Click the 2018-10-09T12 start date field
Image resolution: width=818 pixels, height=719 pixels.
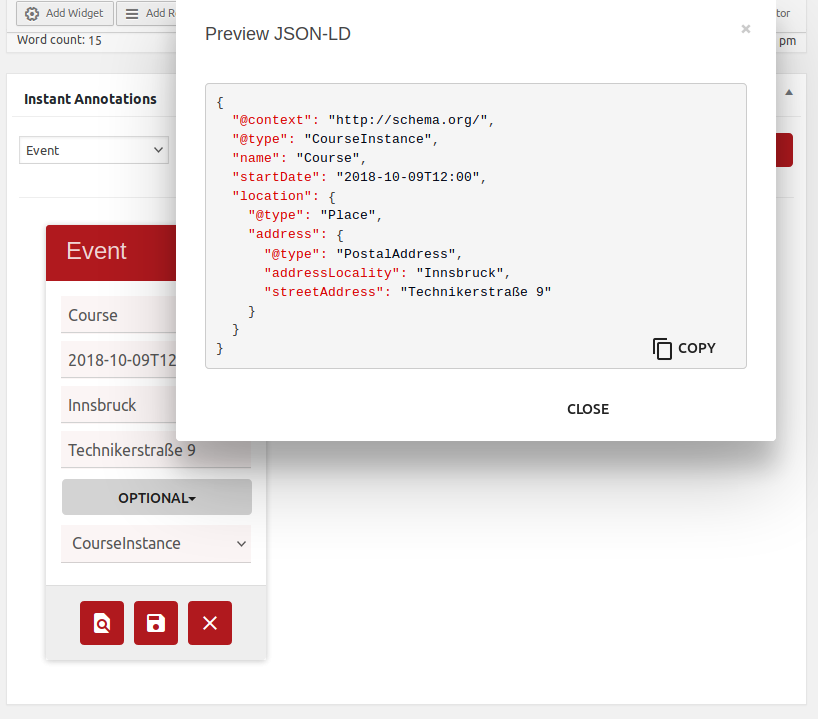118,360
